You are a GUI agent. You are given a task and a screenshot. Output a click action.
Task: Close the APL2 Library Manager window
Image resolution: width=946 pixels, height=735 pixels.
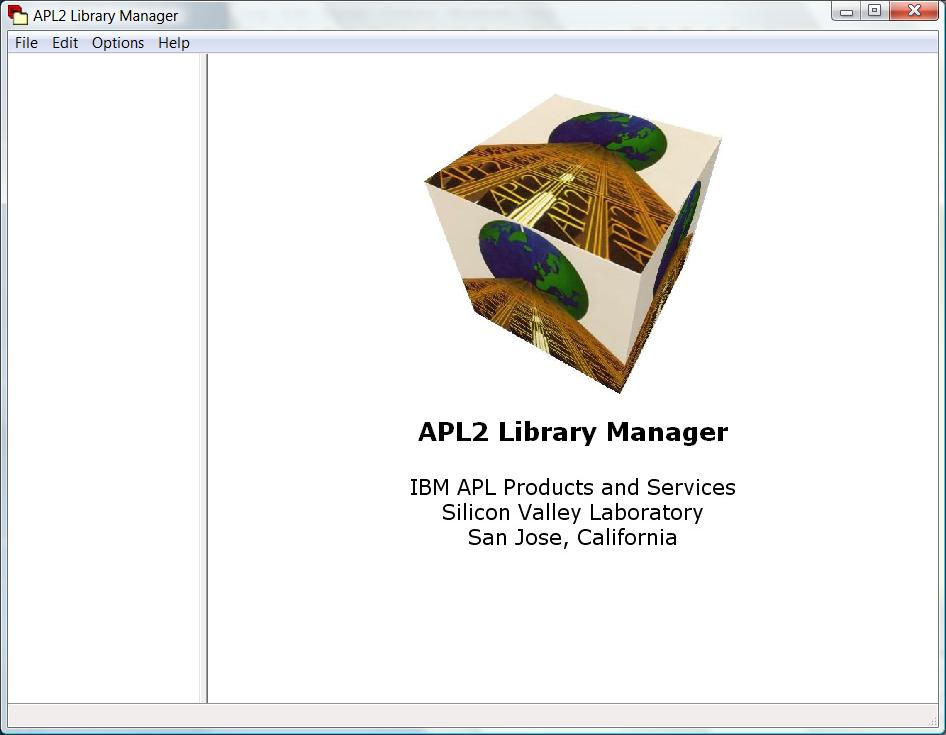click(x=914, y=11)
